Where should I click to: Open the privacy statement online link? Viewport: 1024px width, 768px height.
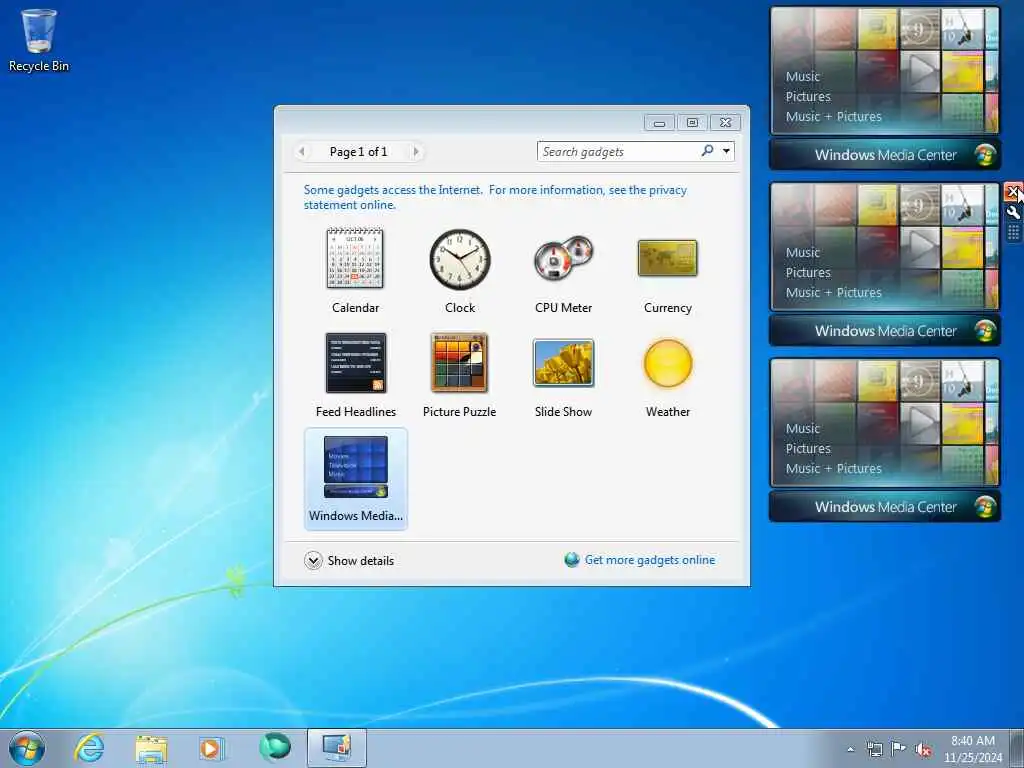pos(495,197)
